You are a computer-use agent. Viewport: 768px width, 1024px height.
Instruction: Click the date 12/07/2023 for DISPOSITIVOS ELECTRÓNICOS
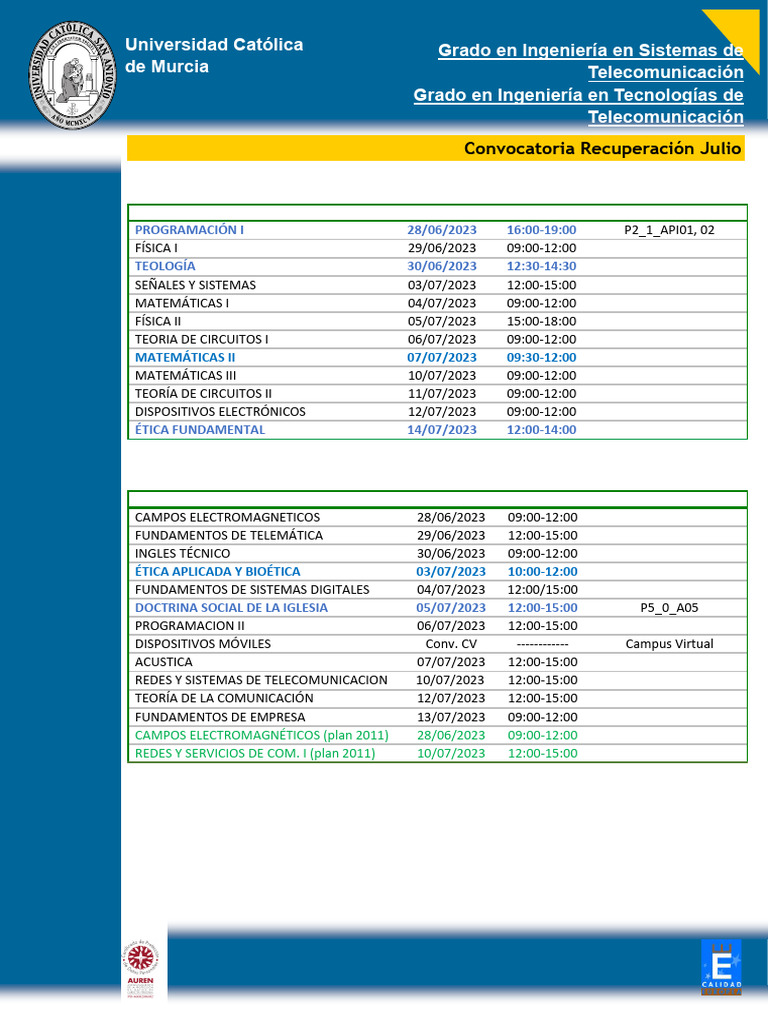441,412
